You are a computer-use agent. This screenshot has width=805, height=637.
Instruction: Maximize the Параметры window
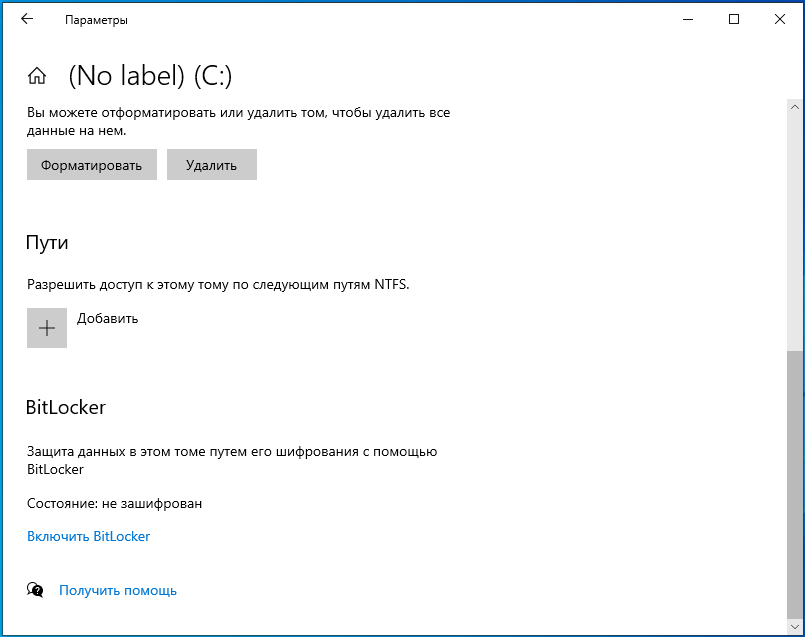tap(734, 20)
